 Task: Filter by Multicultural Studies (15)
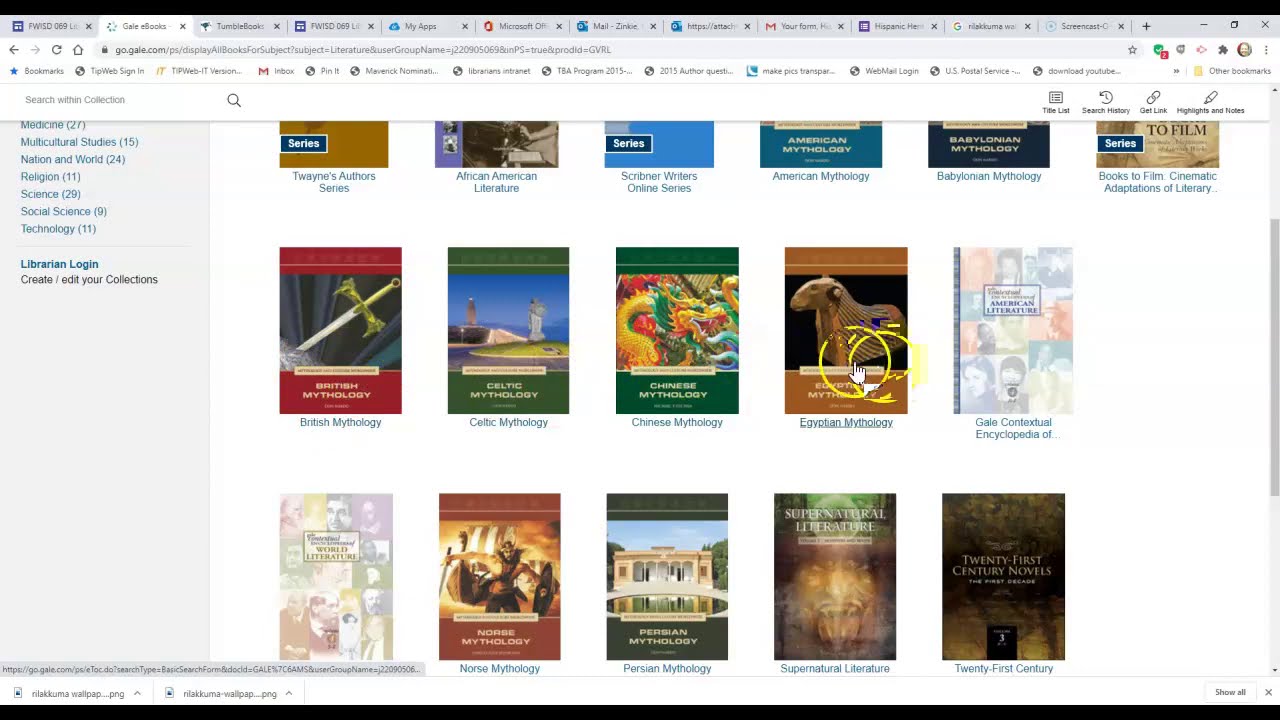80,142
